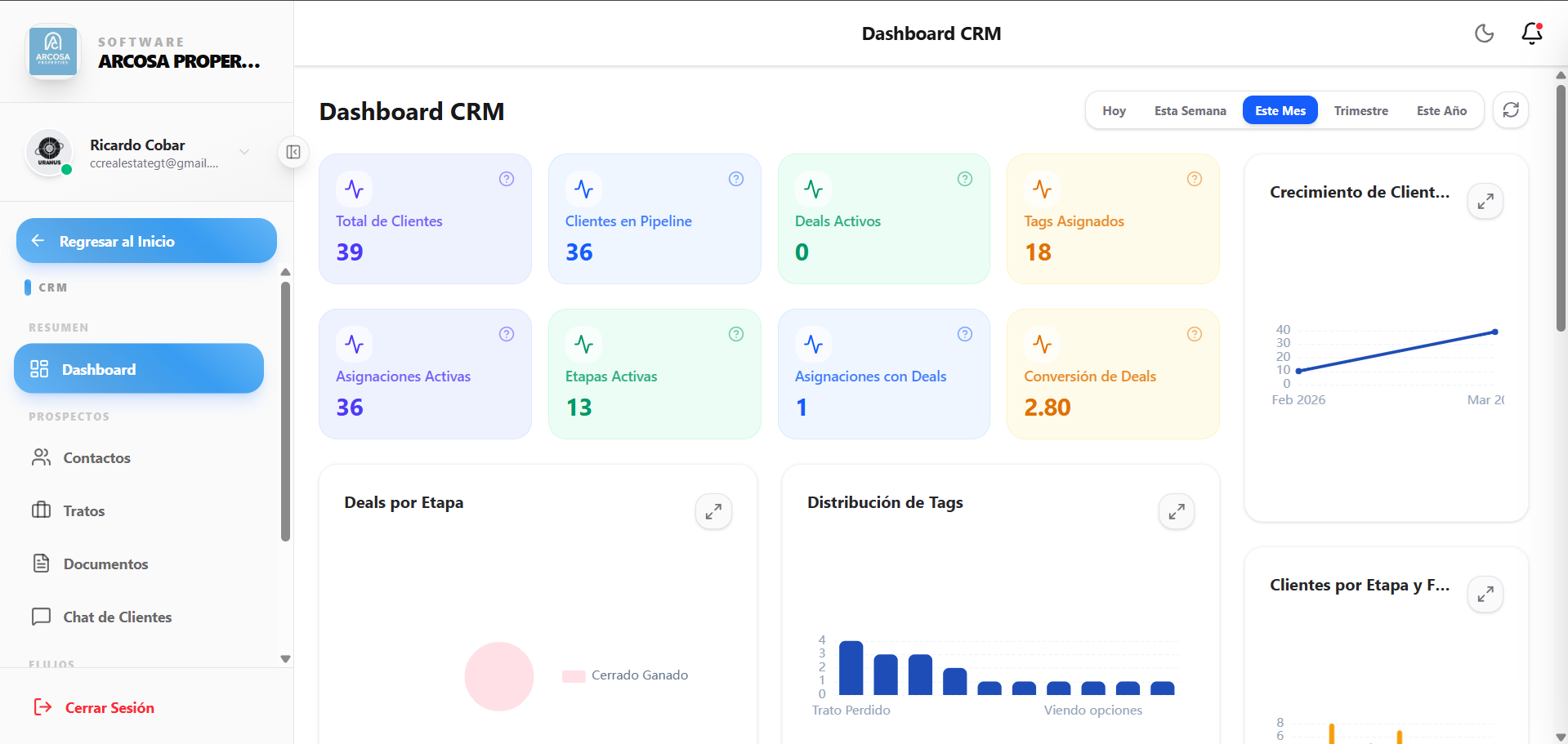Image resolution: width=1568 pixels, height=744 pixels.
Task: Collapse the sidebar panel icon
Action: (293, 152)
